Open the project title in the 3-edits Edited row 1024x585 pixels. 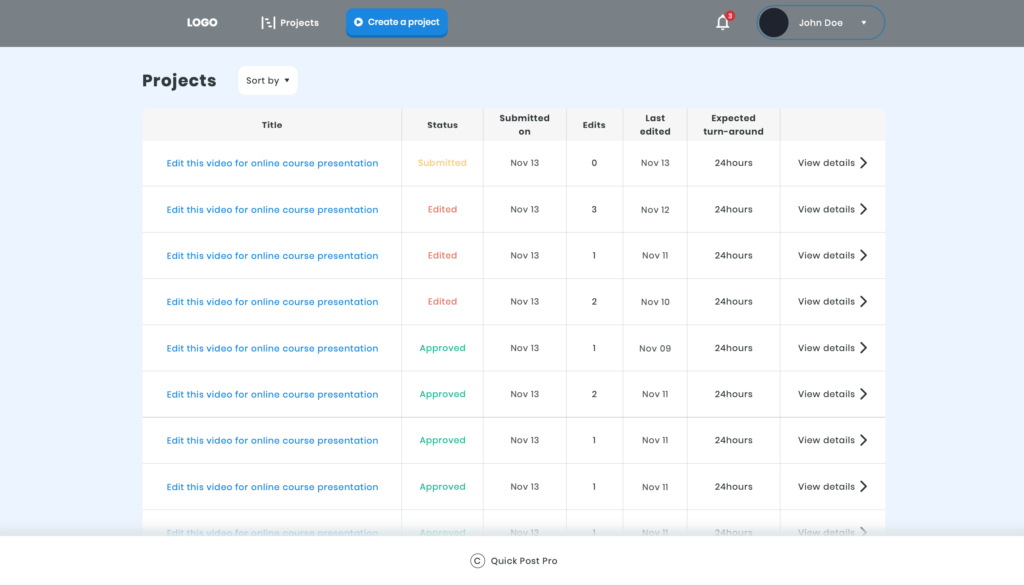point(272,210)
